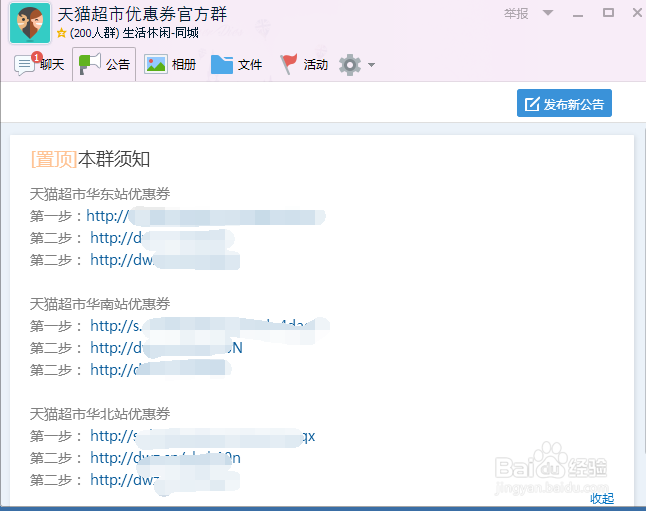Open the group avatar picture
This screenshot has height=511, width=646.
click(30, 23)
